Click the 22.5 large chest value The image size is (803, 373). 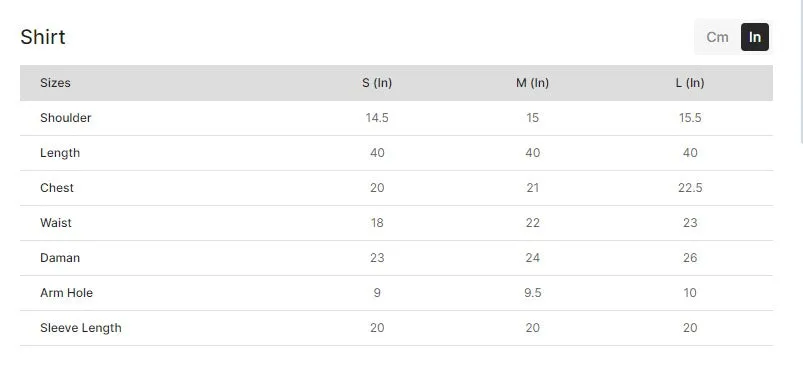pos(690,188)
